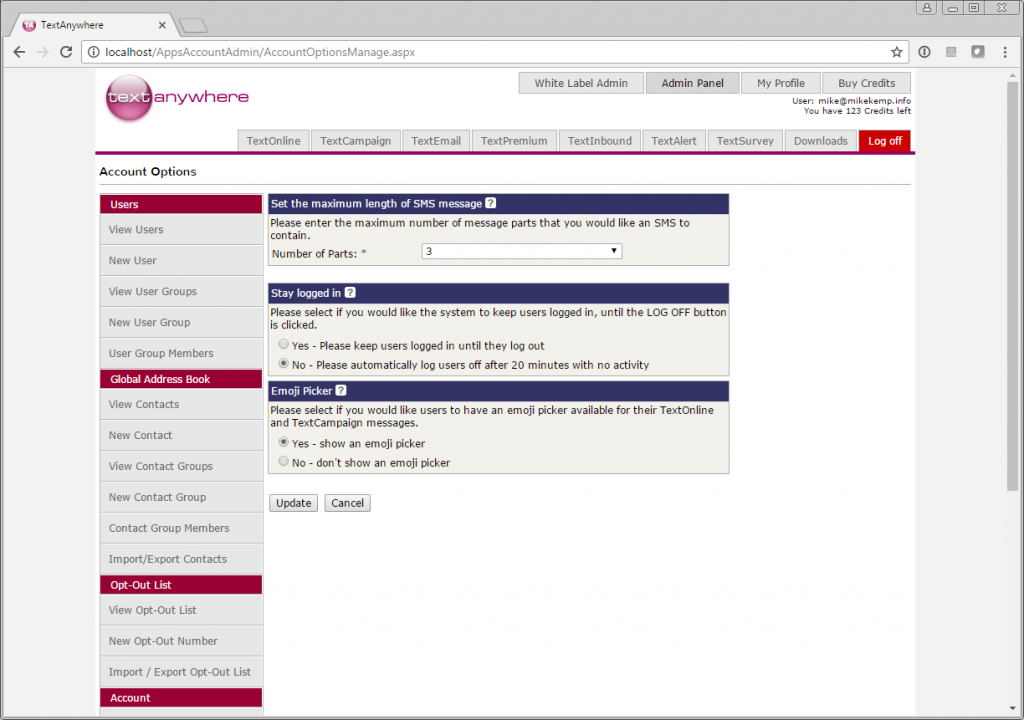Open View User Groups in sidebar
Image resolution: width=1024 pixels, height=720 pixels.
[153, 292]
